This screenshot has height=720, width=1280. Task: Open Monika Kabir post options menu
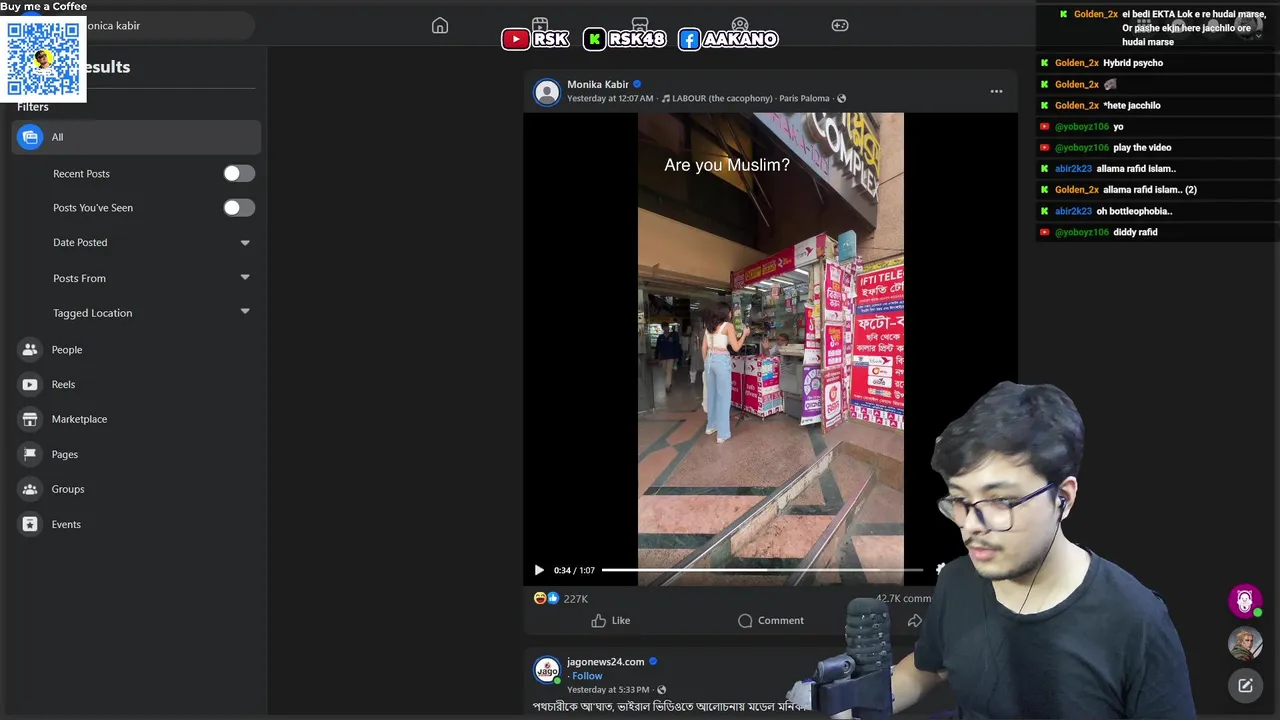click(996, 91)
